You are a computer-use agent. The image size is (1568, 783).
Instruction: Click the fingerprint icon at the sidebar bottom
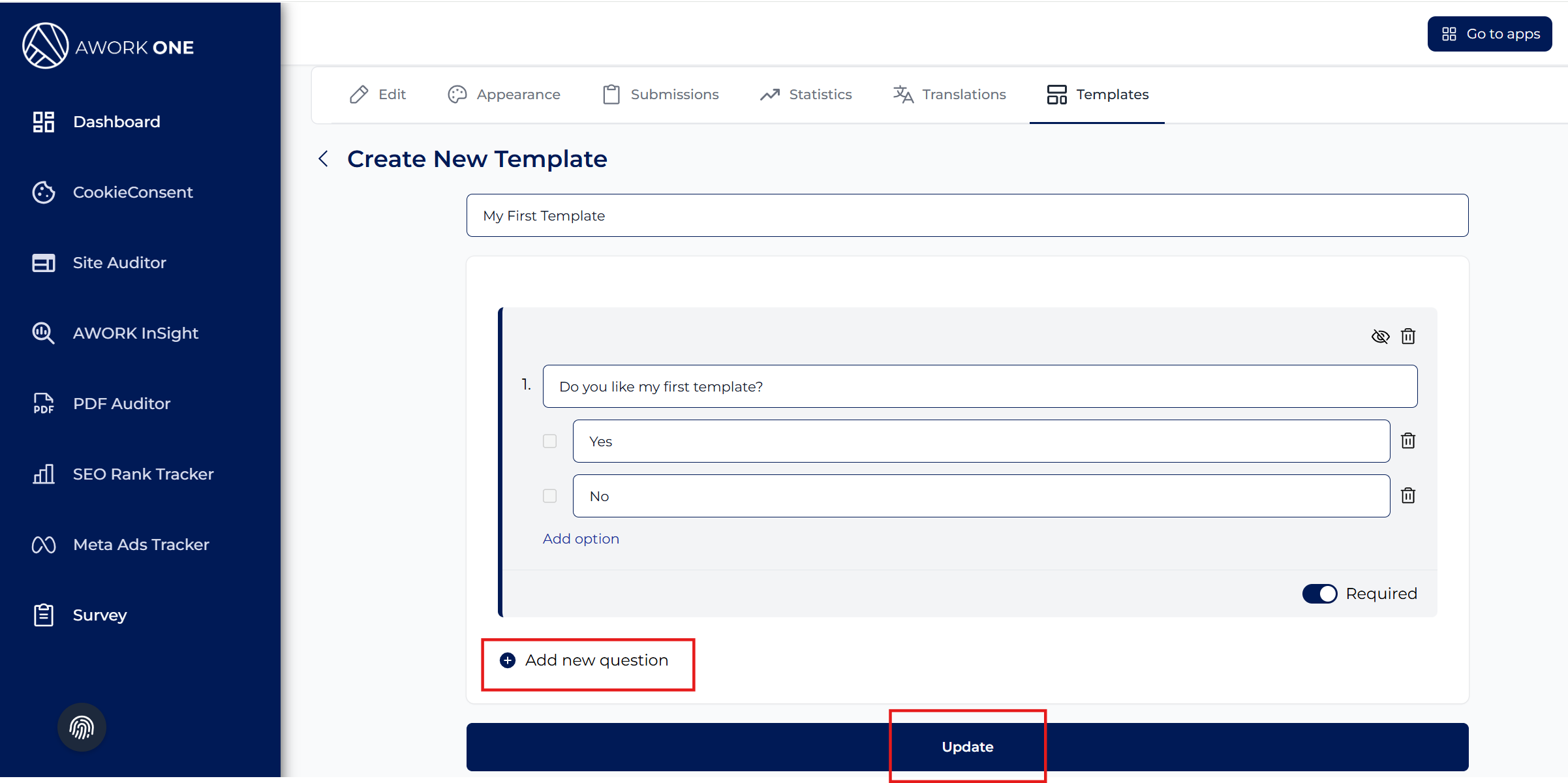(82, 727)
